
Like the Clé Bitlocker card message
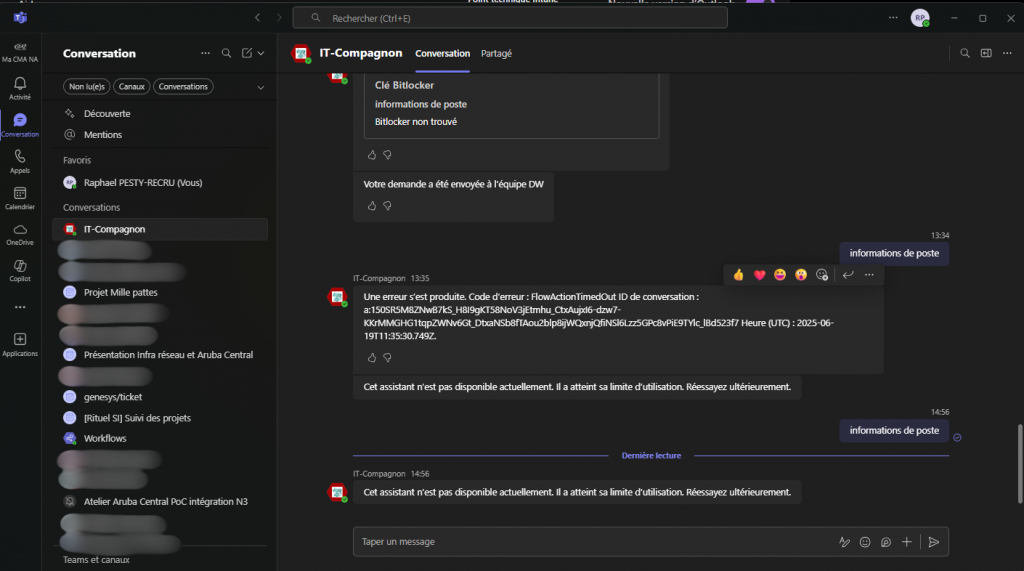pyautogui.click(x=372, y=155)
